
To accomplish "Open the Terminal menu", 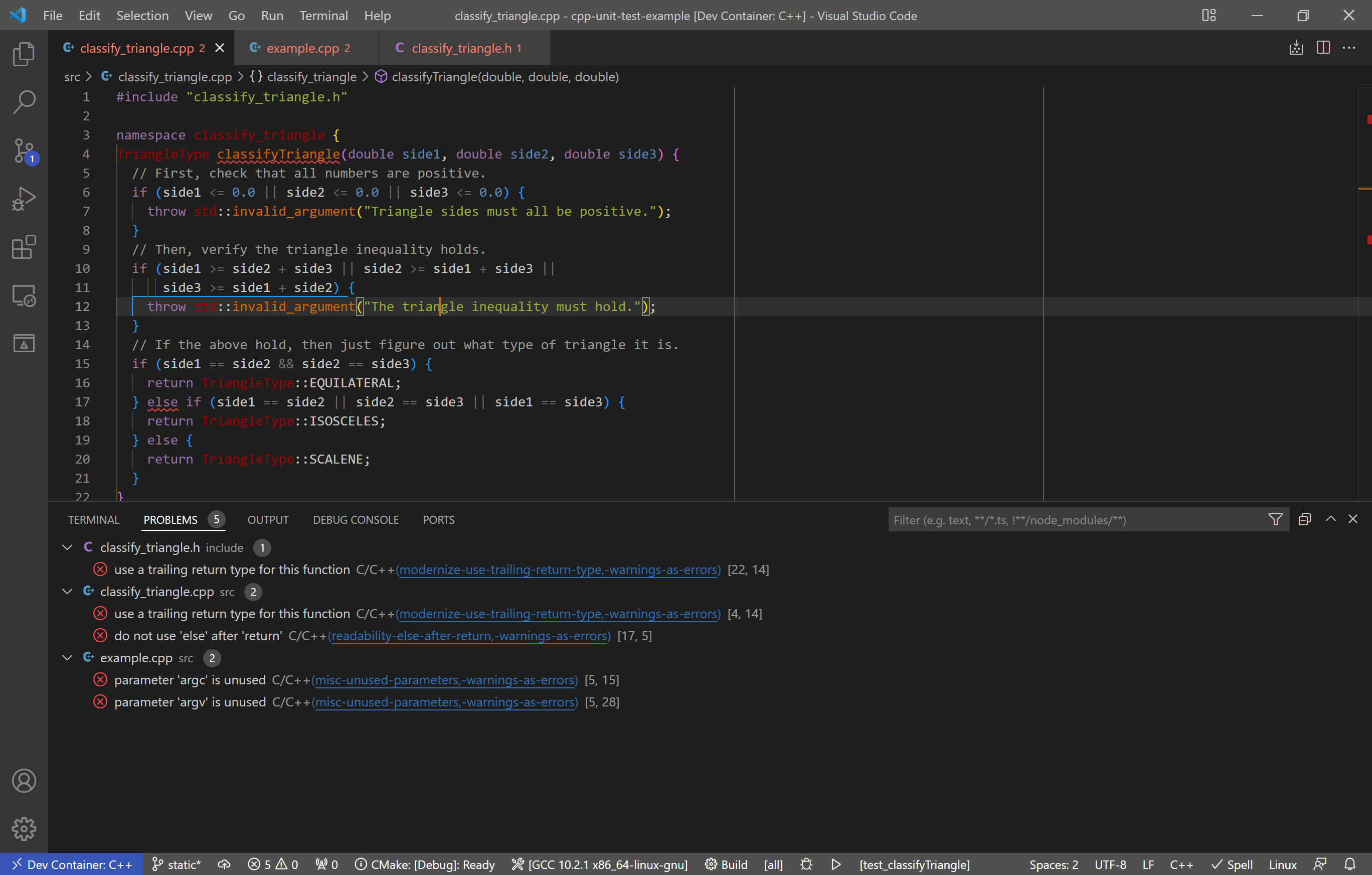I will coord(323,16).
